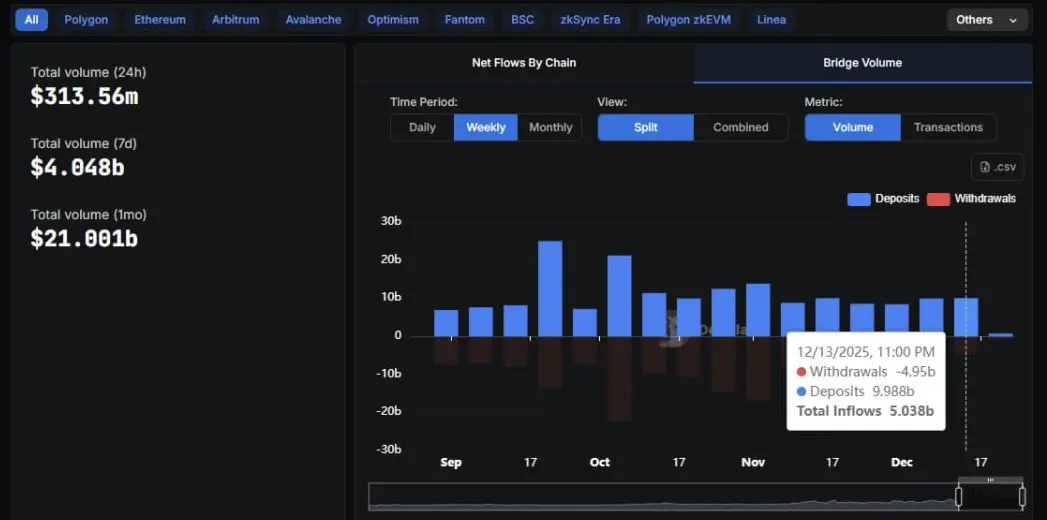This screenshot has width=1047, height=520.
Task: Select the All chains filter
Action: click(31, 19)
